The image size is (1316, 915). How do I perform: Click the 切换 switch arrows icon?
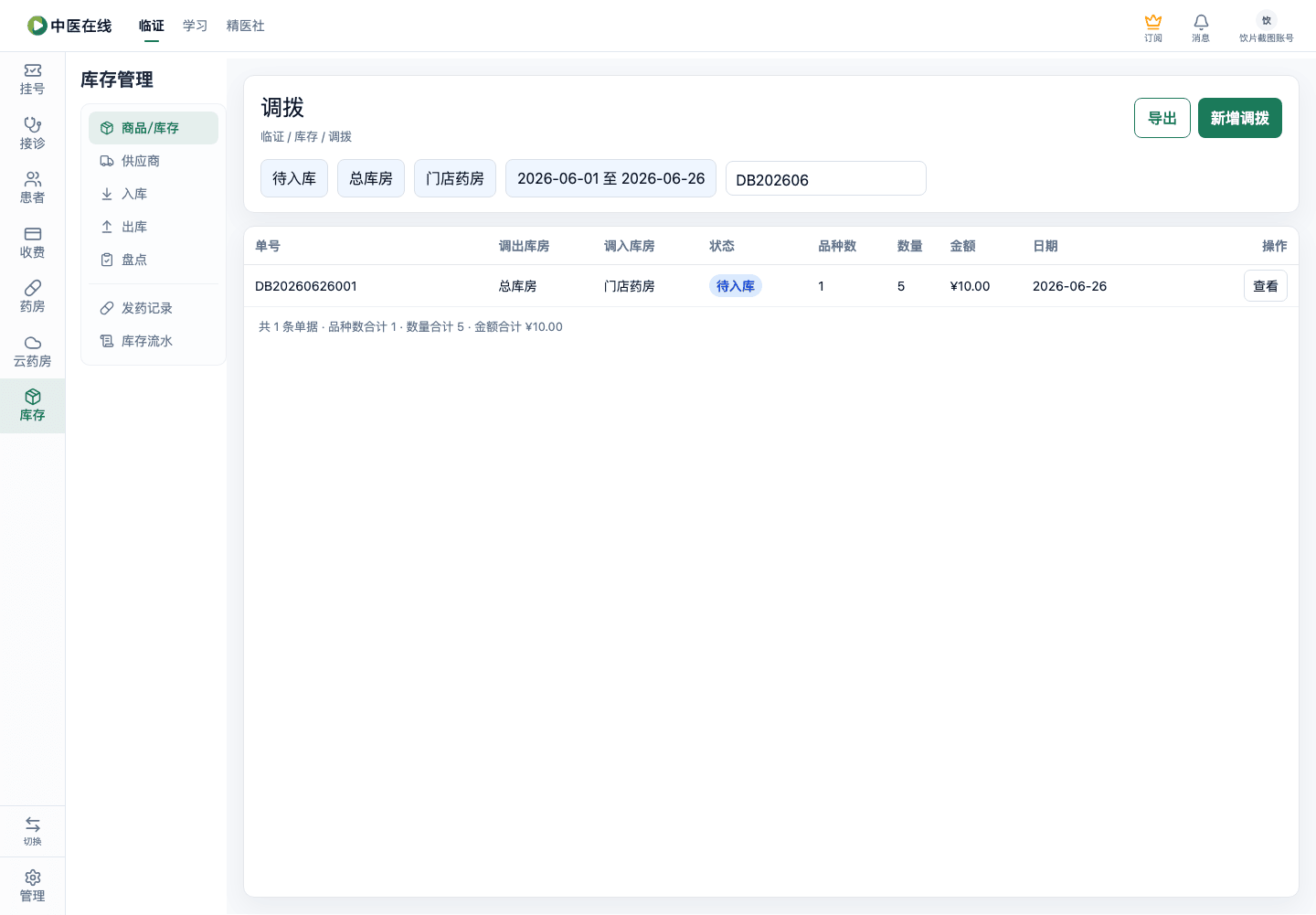pyautogui.click(x=33, y=825)
